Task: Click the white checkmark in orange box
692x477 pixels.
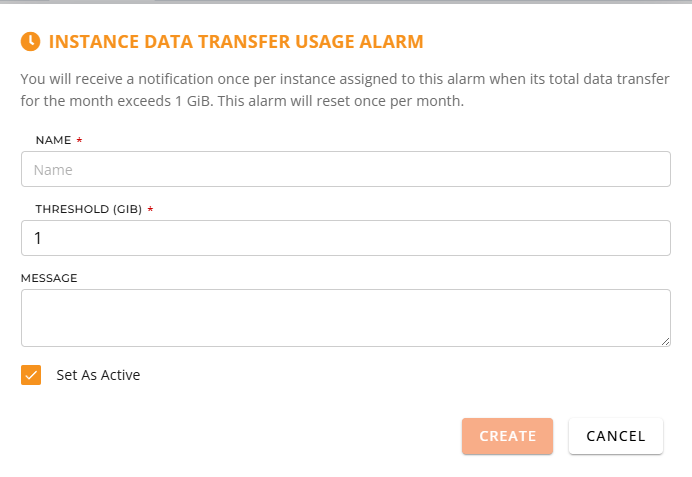Action: point(31,376)
